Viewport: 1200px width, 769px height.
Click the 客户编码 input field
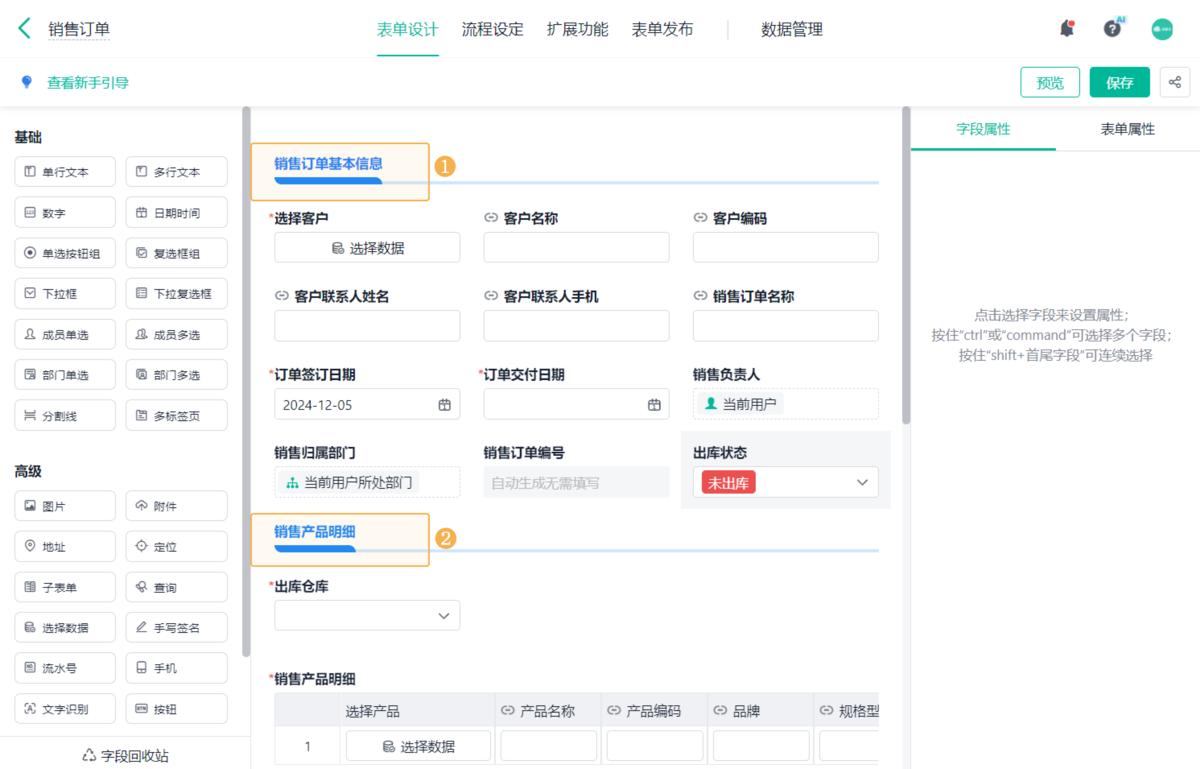click(x=786, y=248)
